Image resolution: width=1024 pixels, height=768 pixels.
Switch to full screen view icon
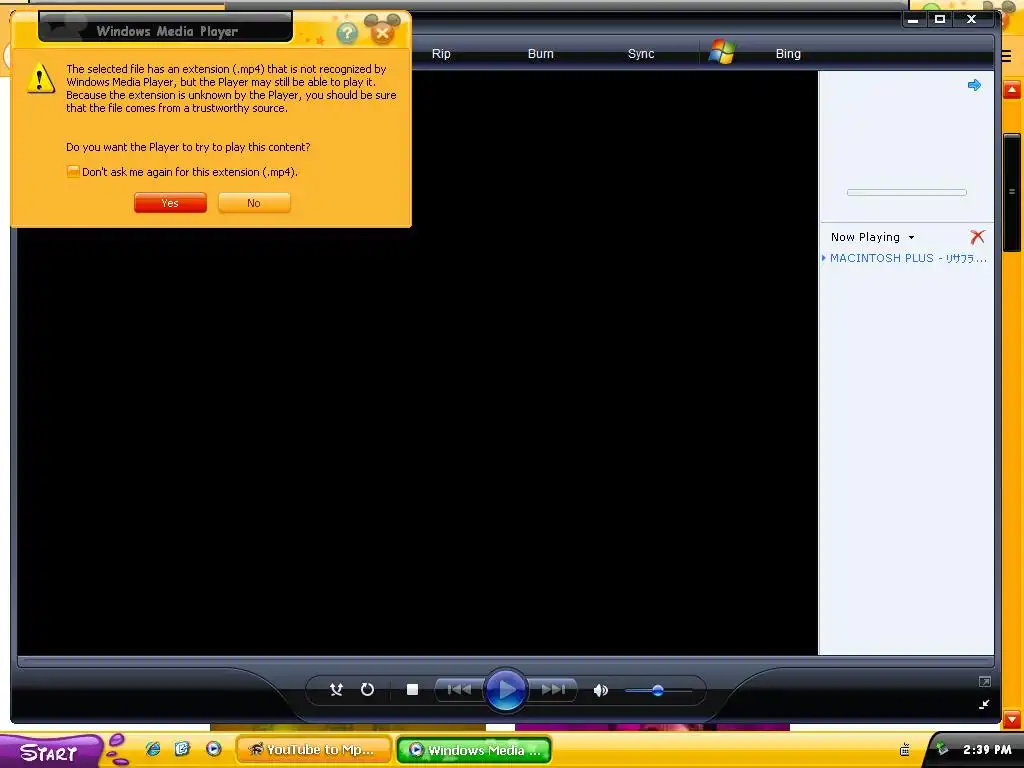[985, 682]
